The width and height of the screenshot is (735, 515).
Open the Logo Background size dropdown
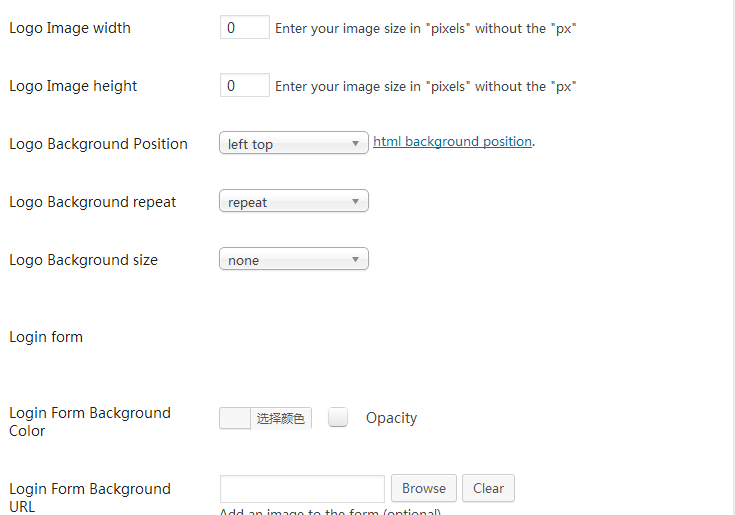[x=293, y=260]
